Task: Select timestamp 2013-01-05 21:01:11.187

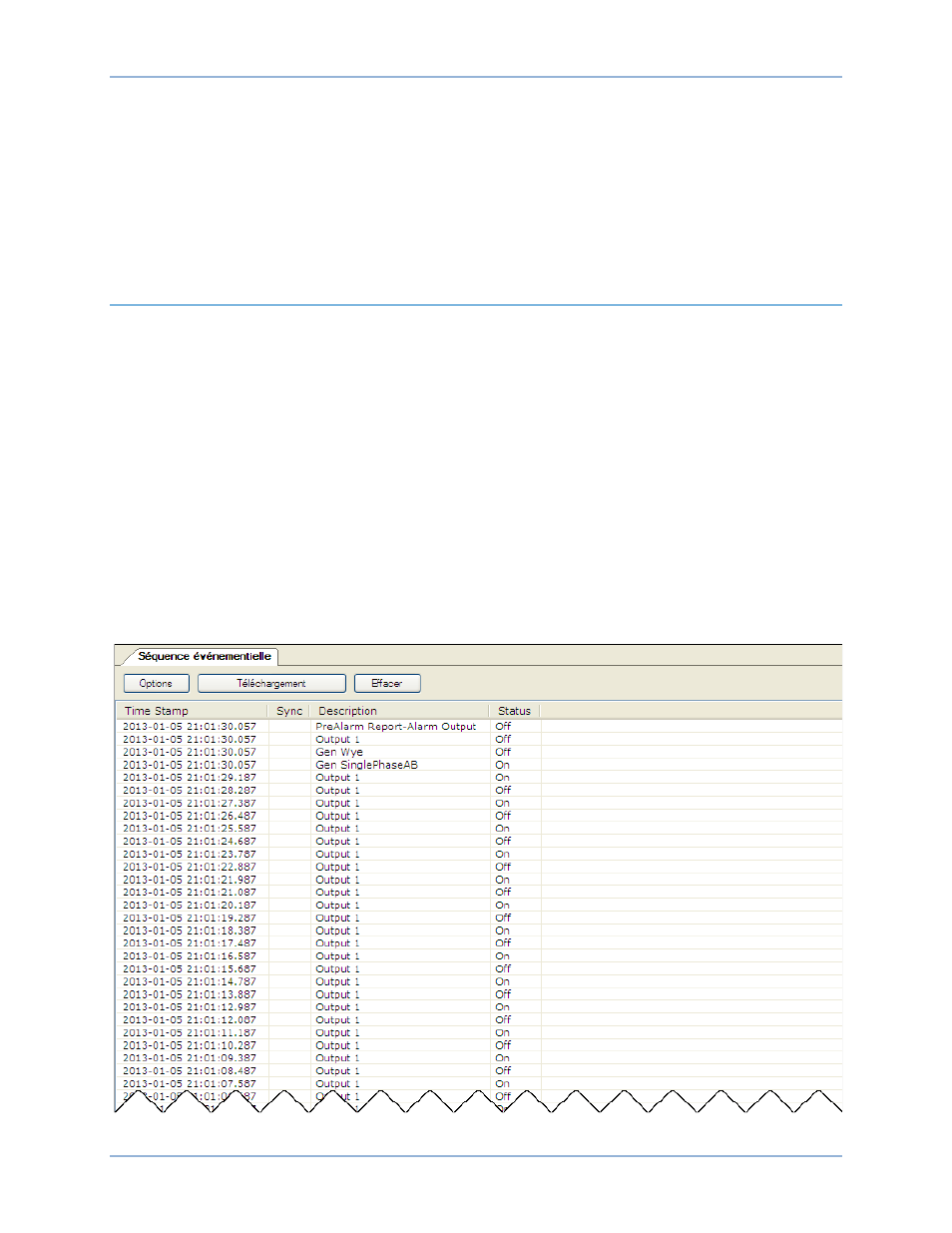Action: coord(190,1033)
